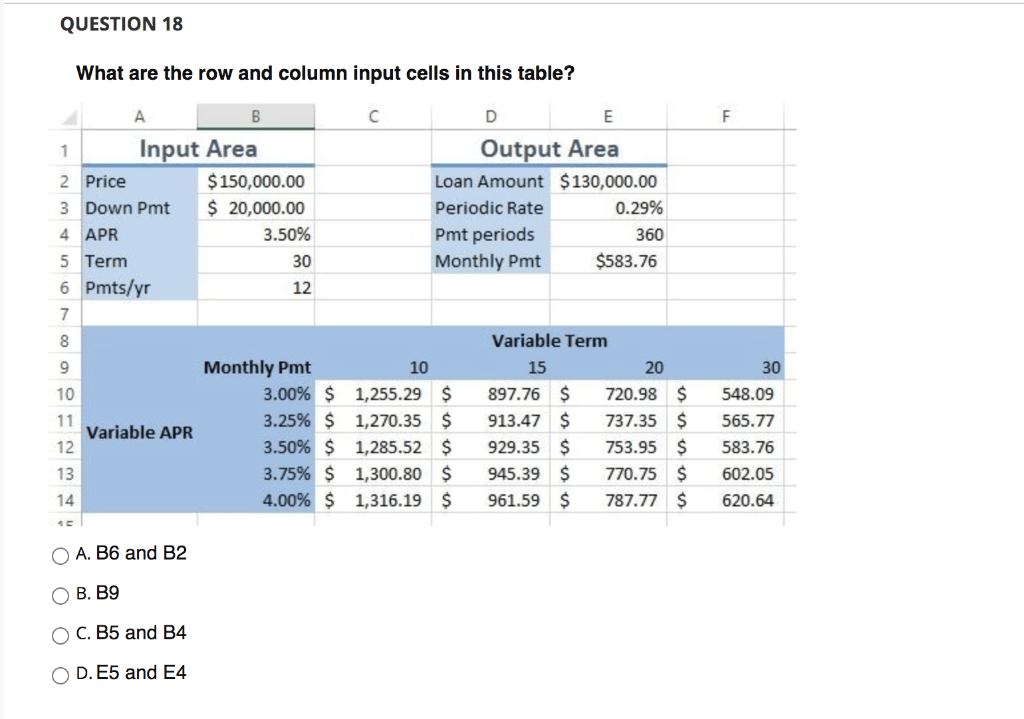Select radio button for answer A. B6 and B2
The height and width of the screenshot is (719, 1024).
point(60,555)
